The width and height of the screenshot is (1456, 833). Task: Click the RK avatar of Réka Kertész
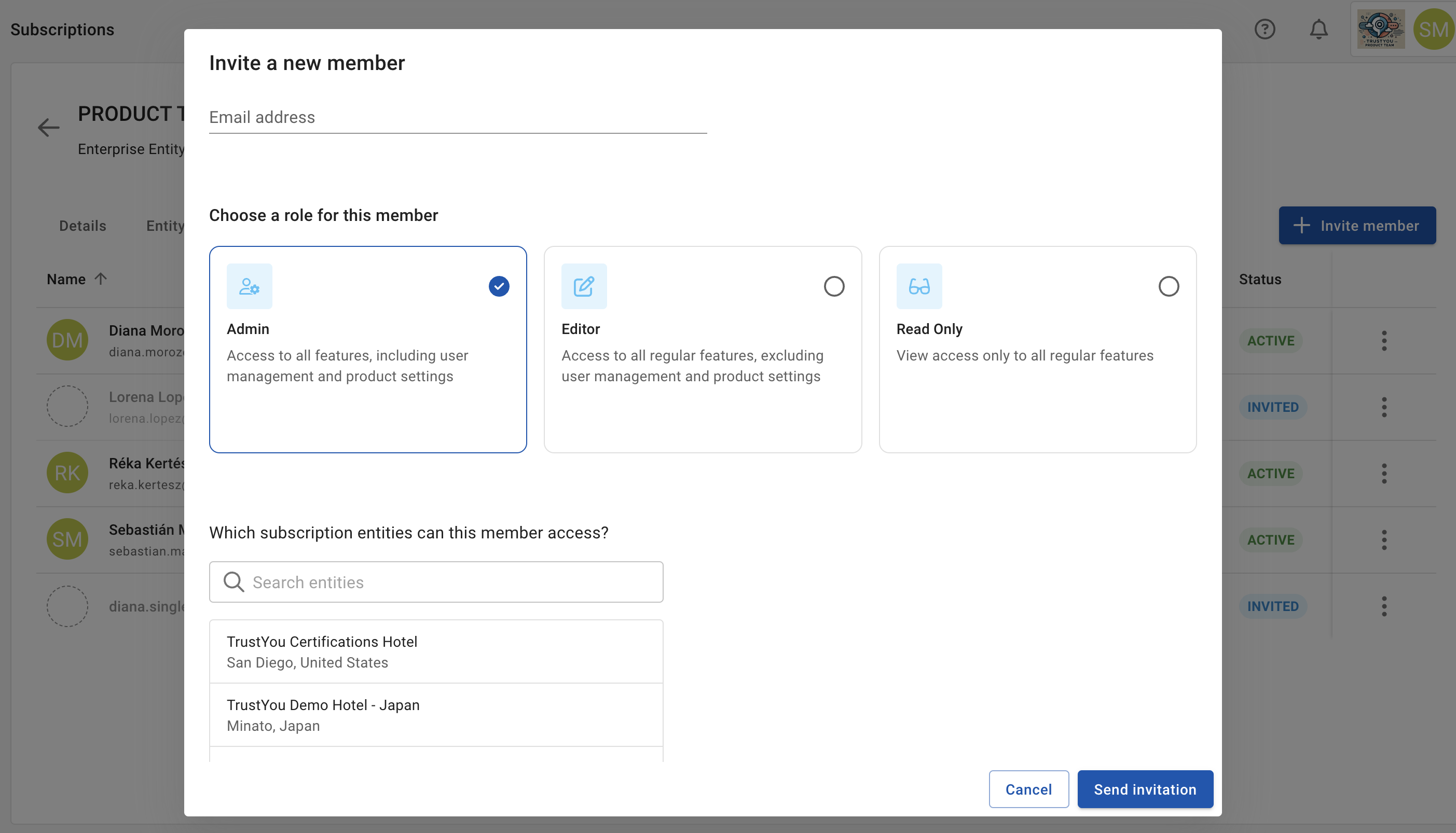tap(67, 473)
